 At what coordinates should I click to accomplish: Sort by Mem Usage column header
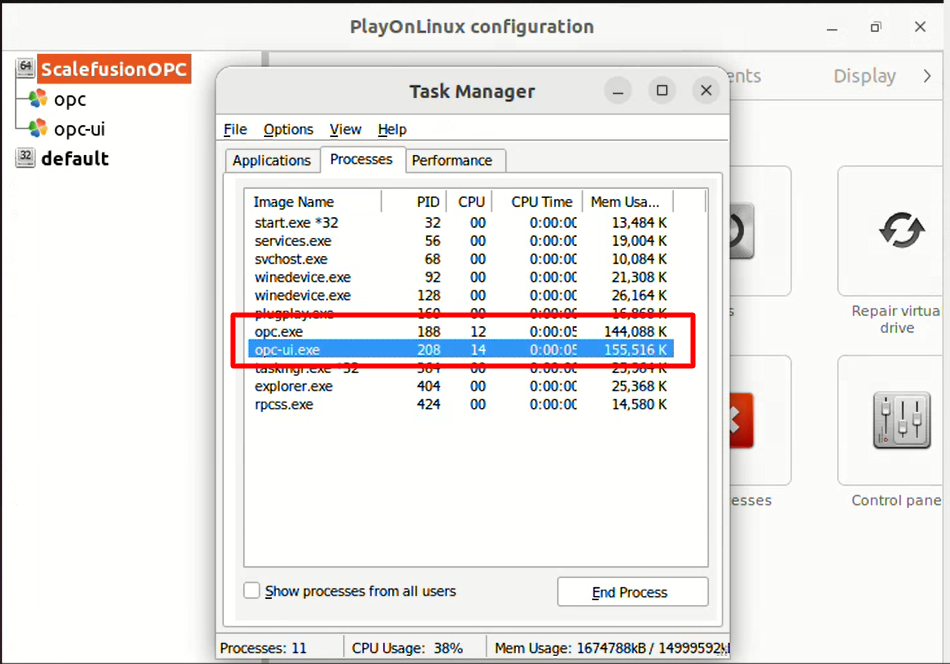pyautogui.click(x=628, y=202)
